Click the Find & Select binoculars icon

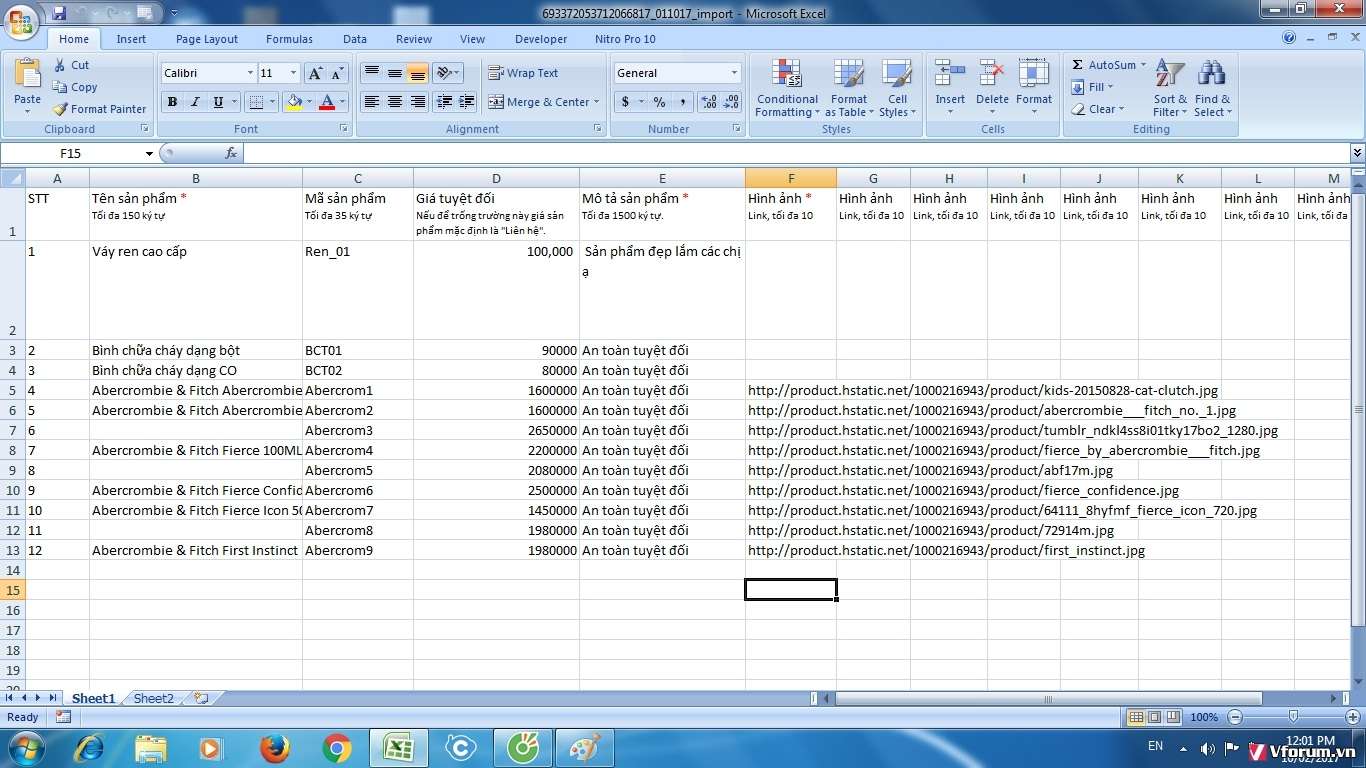coord(1212,75)
